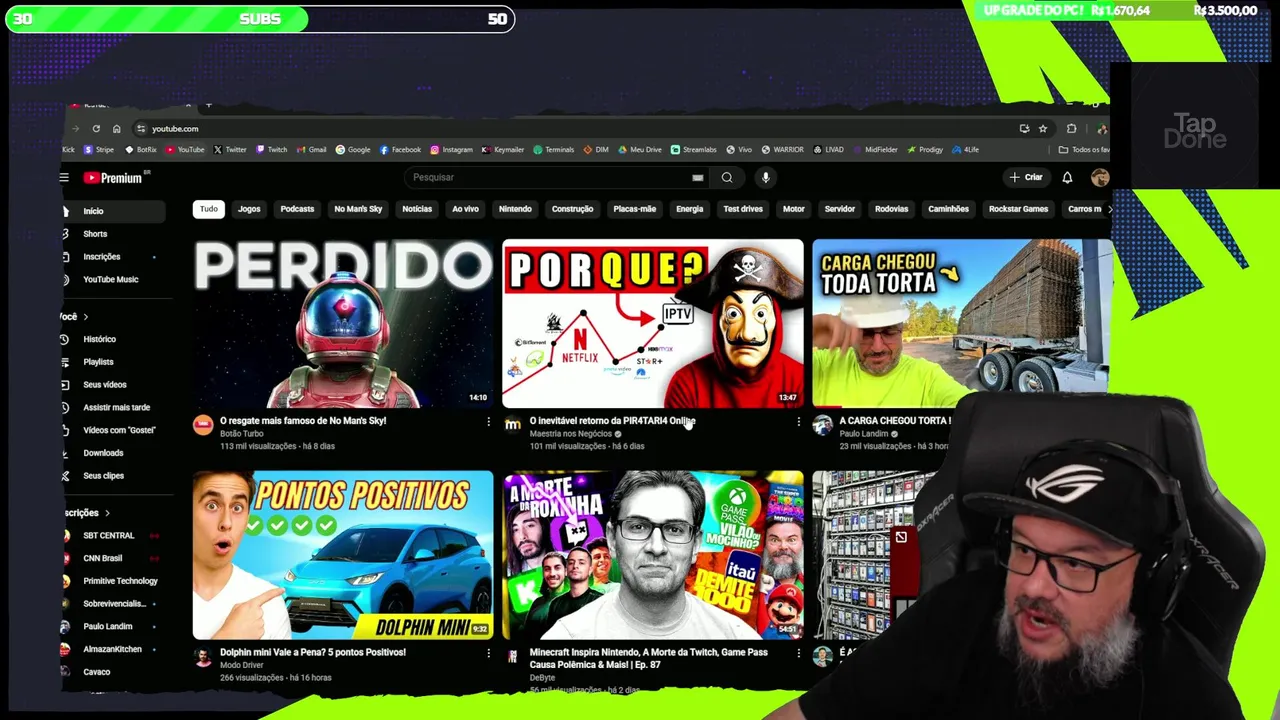Open Maestria nos Negócios channel avatar
Screen dimensions: 1280x720
pos(513,425)
